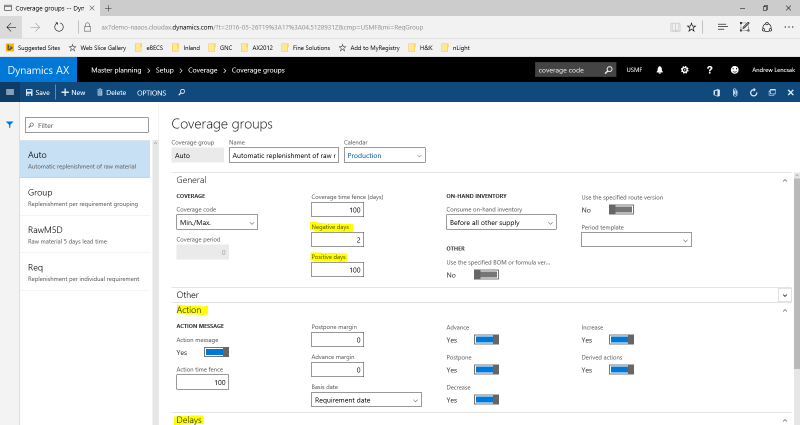Create a new coverage group with New
This screenshot has width=800, height=425.
[73, 92]
